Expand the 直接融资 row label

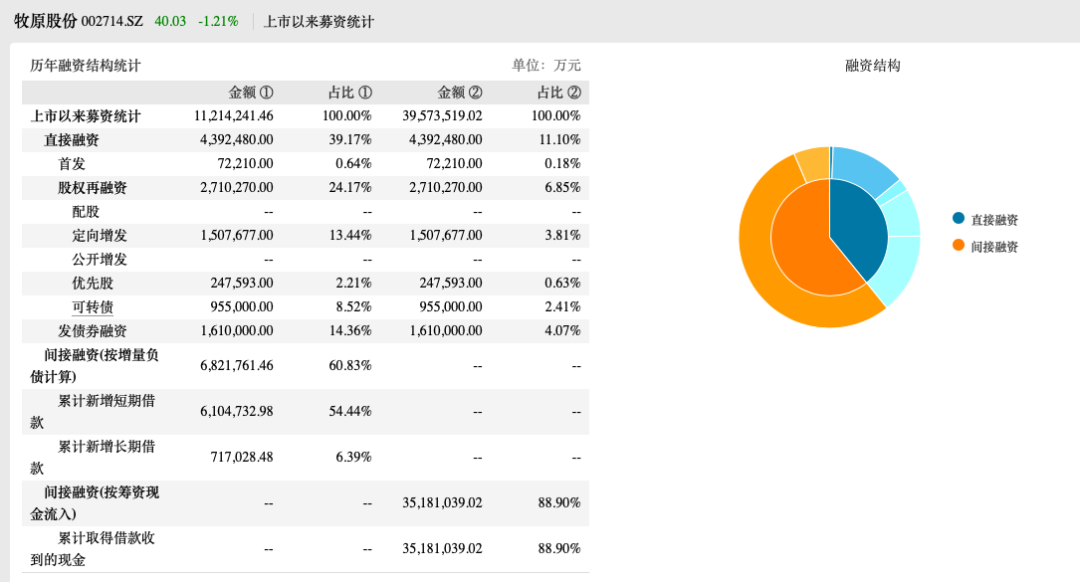tap(72, 140)
